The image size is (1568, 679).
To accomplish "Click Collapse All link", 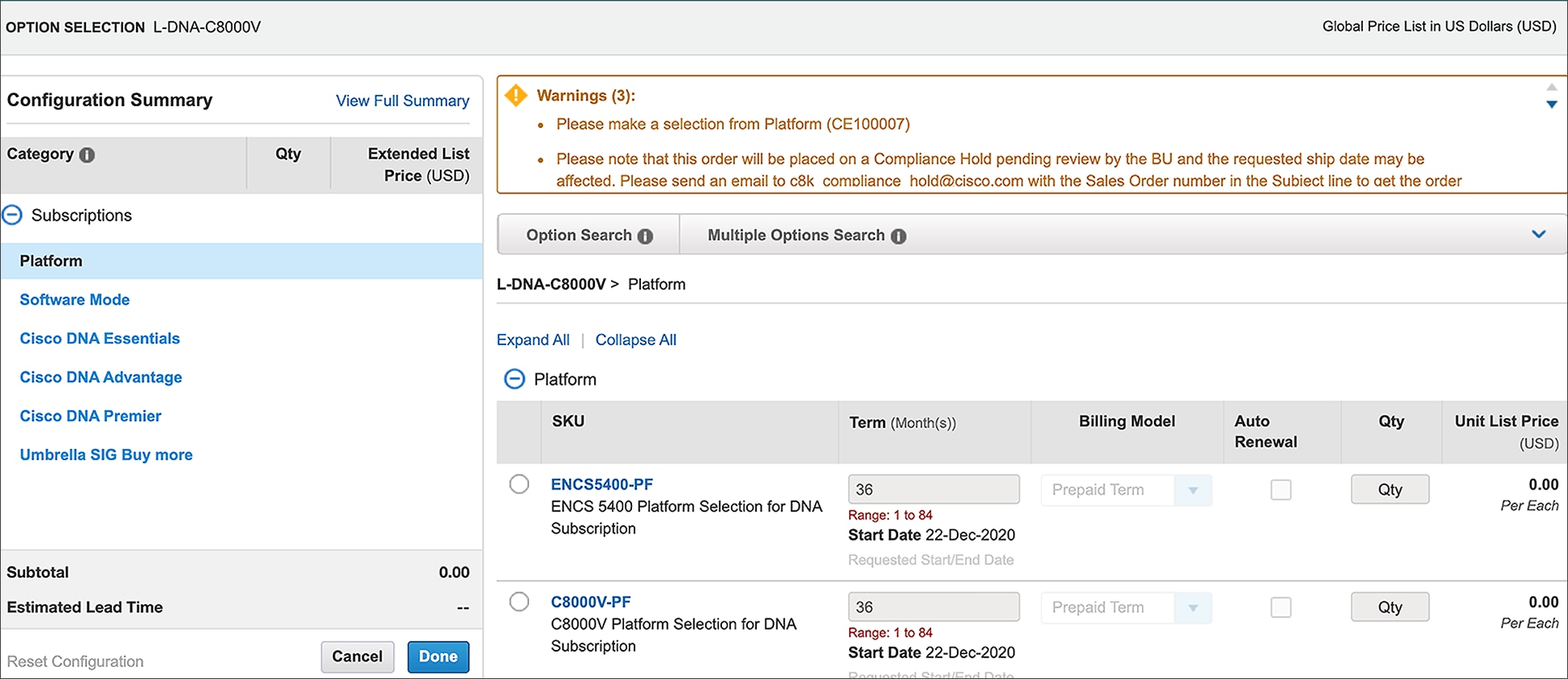I will click(636, 340).
